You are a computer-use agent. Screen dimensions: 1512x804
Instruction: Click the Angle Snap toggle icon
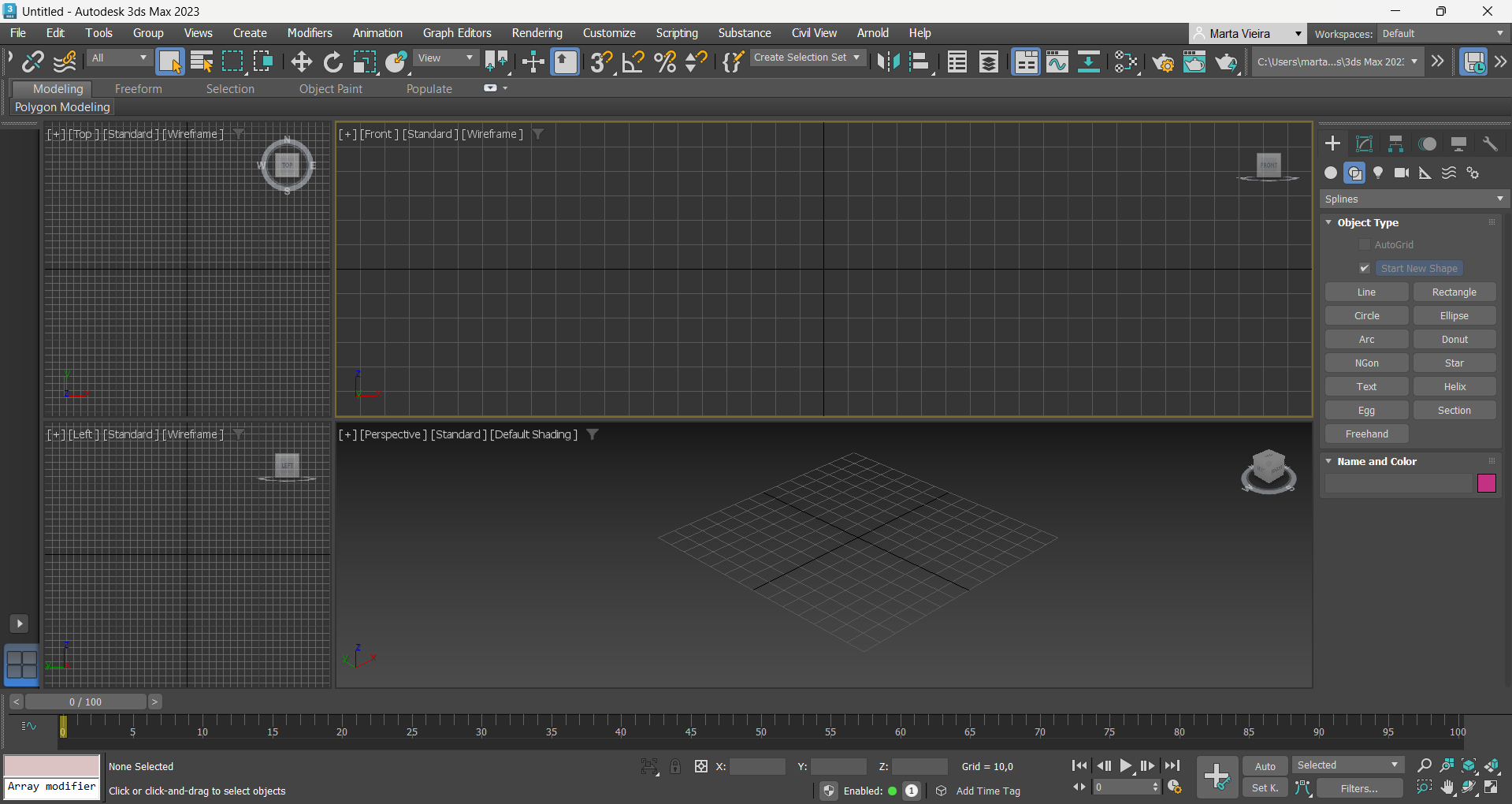point(633,61)
